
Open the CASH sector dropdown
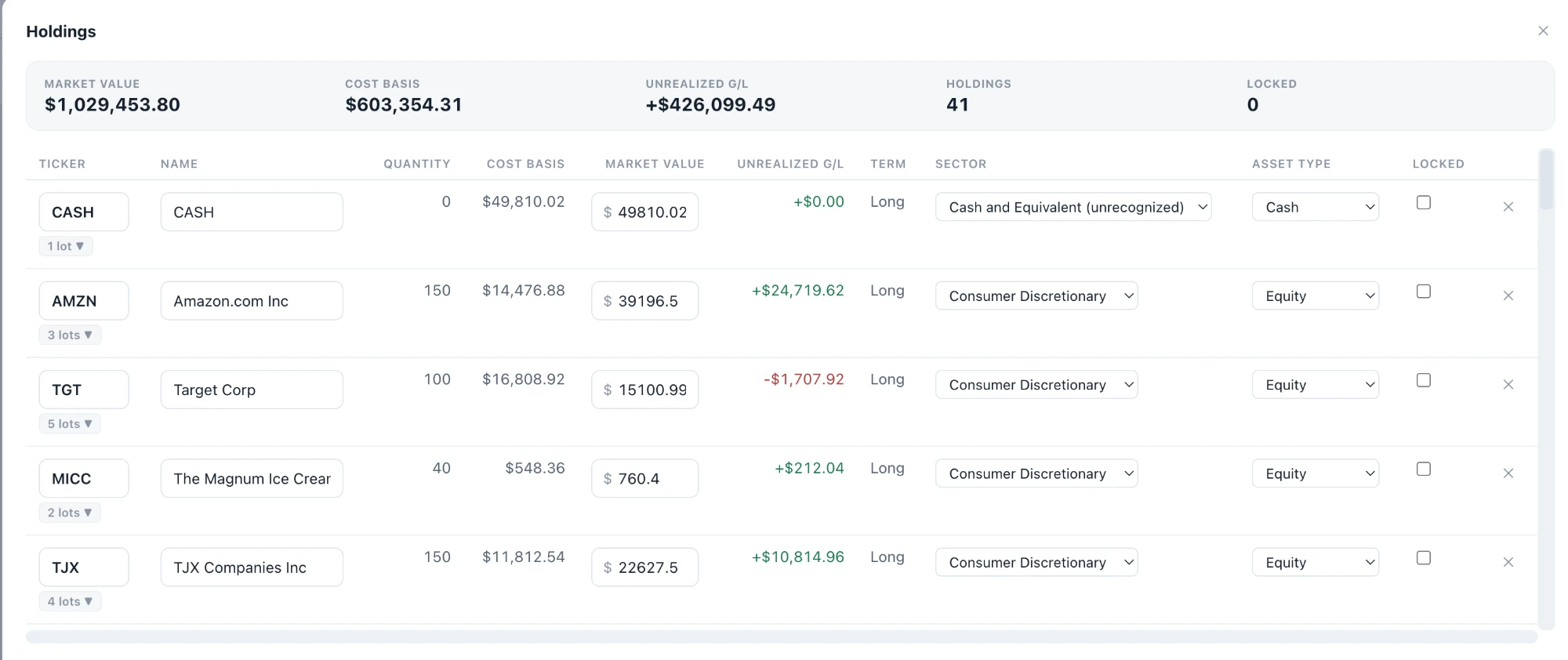(1073, 207)
